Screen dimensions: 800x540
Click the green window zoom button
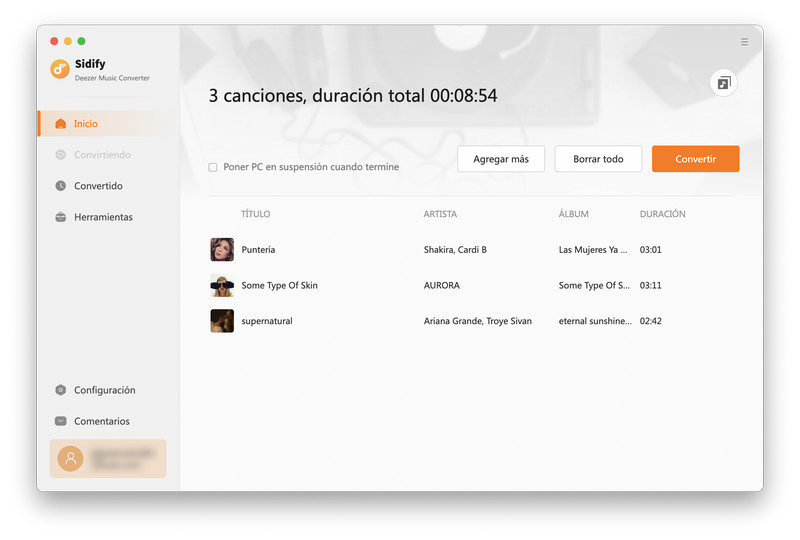pyautogui.click(x=82, y=41)
